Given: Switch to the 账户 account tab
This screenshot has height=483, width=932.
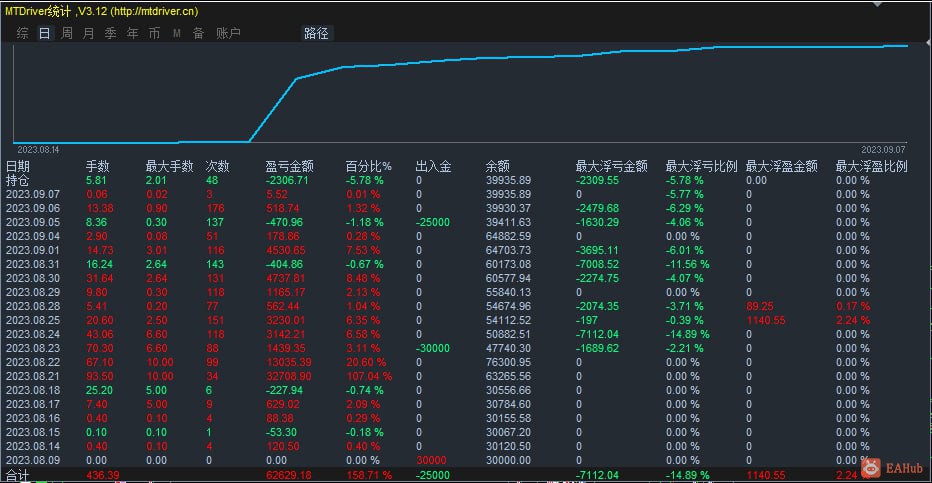Looking at the screenshot, I should [x=228, y=33].
